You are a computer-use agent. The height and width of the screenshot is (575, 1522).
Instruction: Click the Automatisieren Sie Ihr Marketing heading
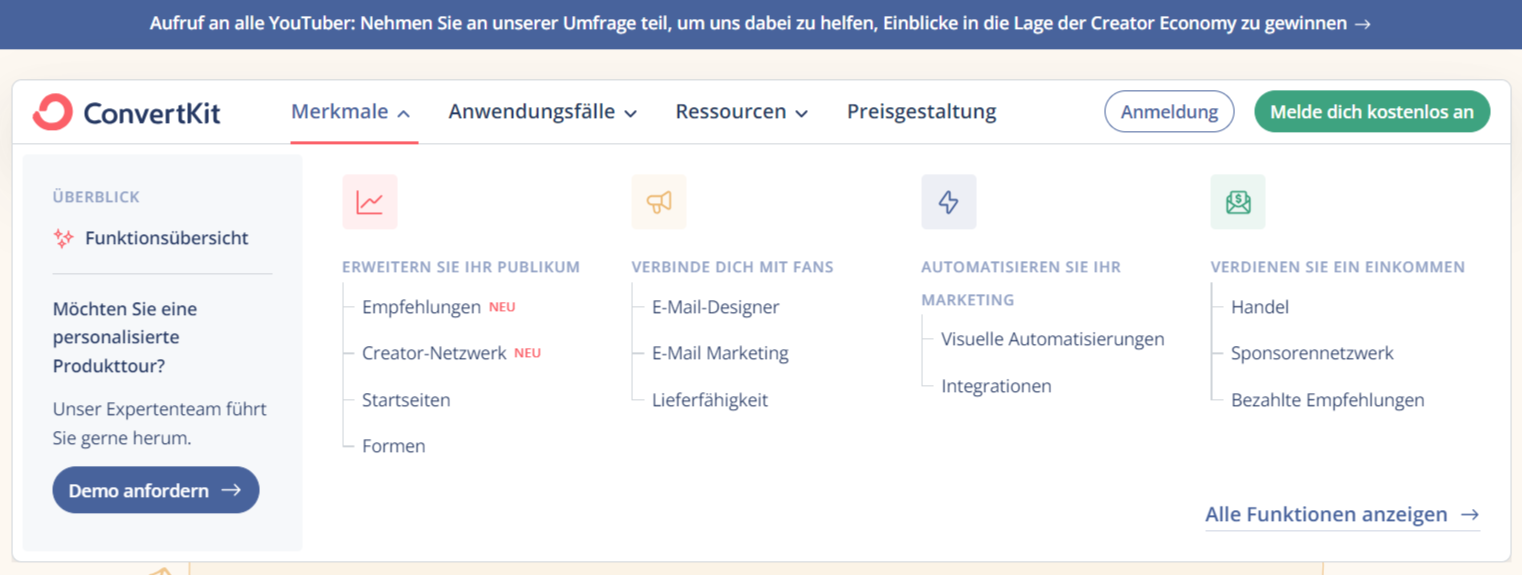pyautogui.click(x=1021, y=283)
